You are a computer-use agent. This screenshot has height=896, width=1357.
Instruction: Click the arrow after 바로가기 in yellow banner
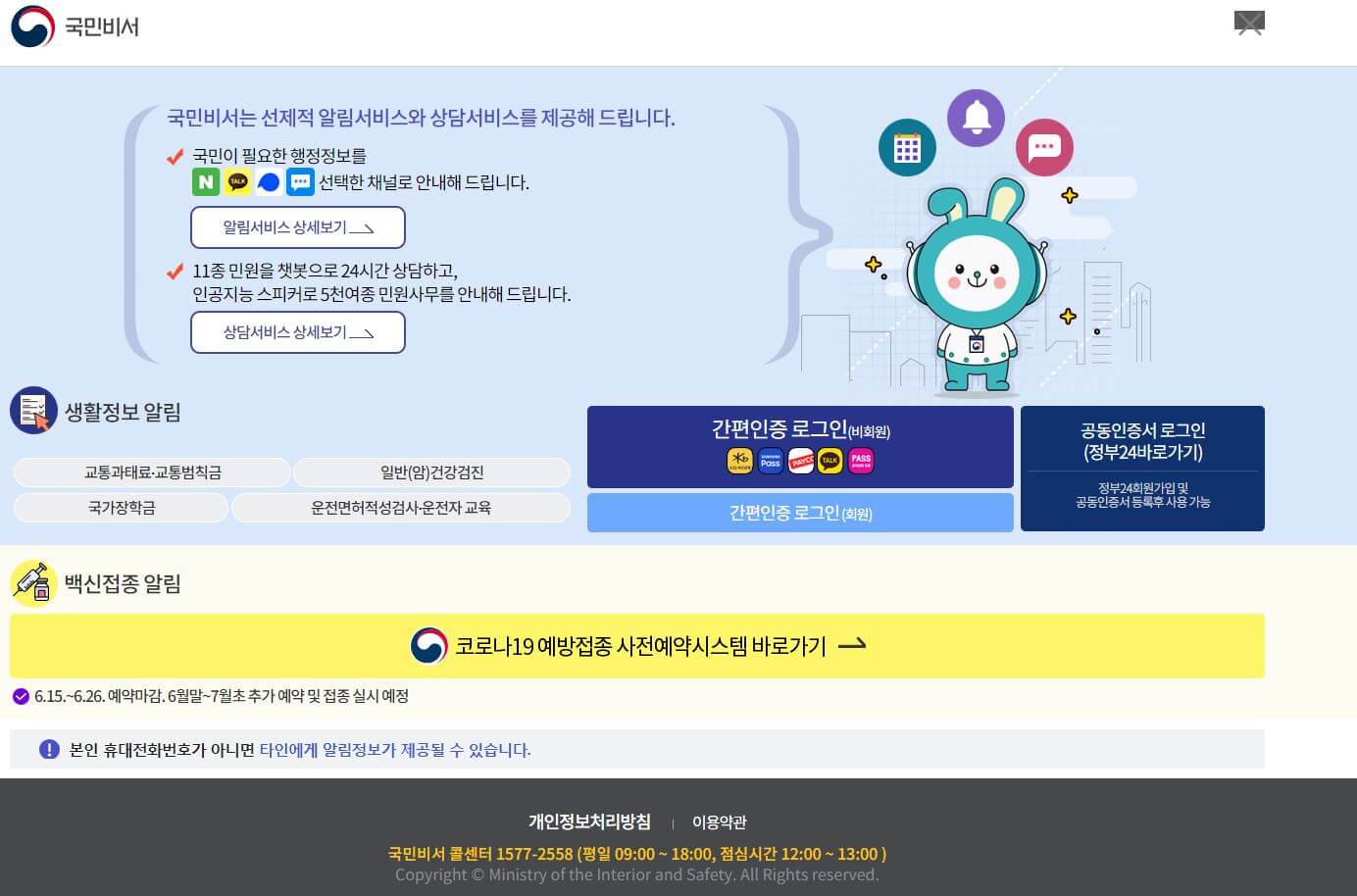(852, 645)
